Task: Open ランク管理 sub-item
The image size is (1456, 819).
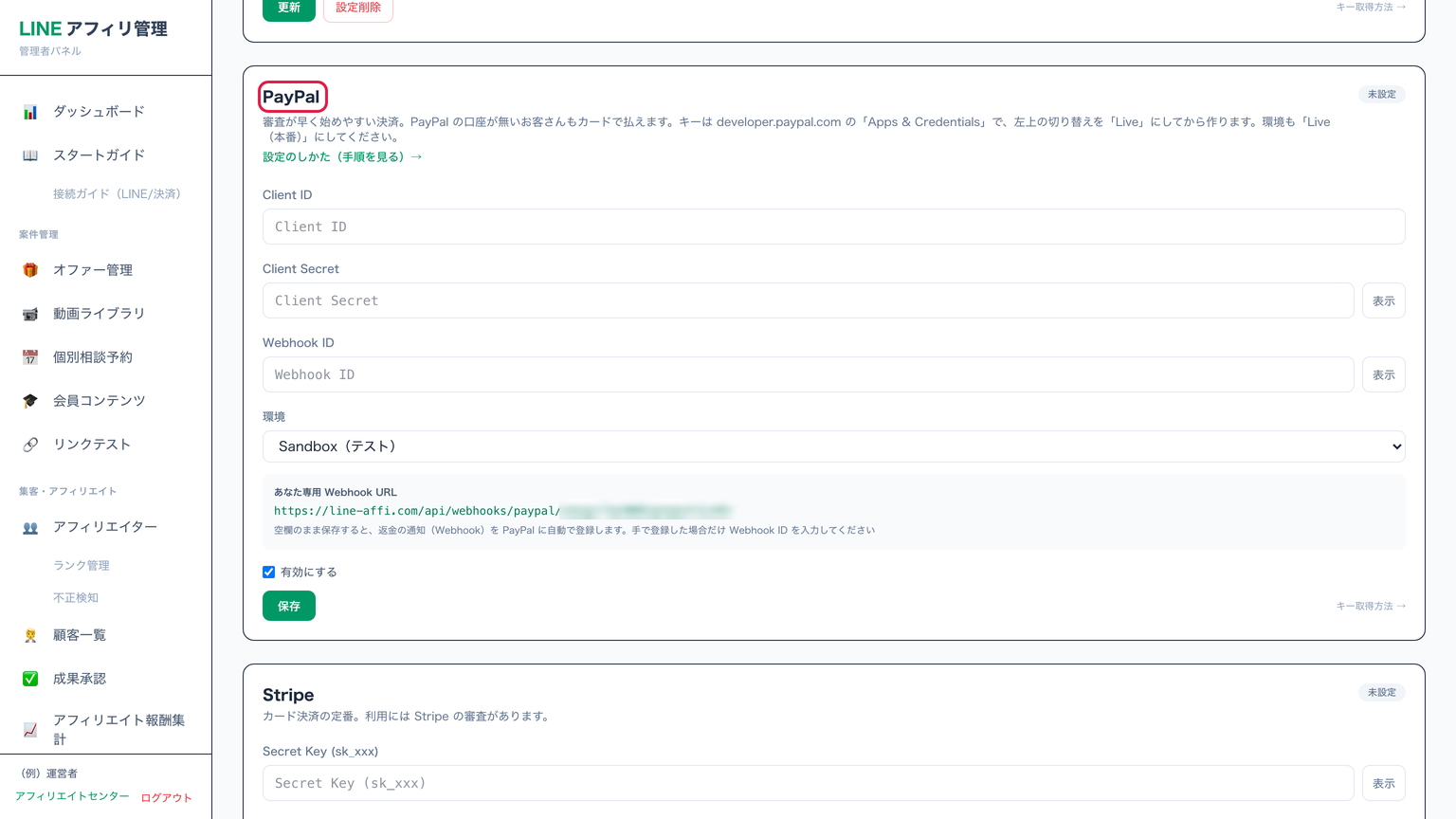Action: pyautogui.click(x=82, y=565)
